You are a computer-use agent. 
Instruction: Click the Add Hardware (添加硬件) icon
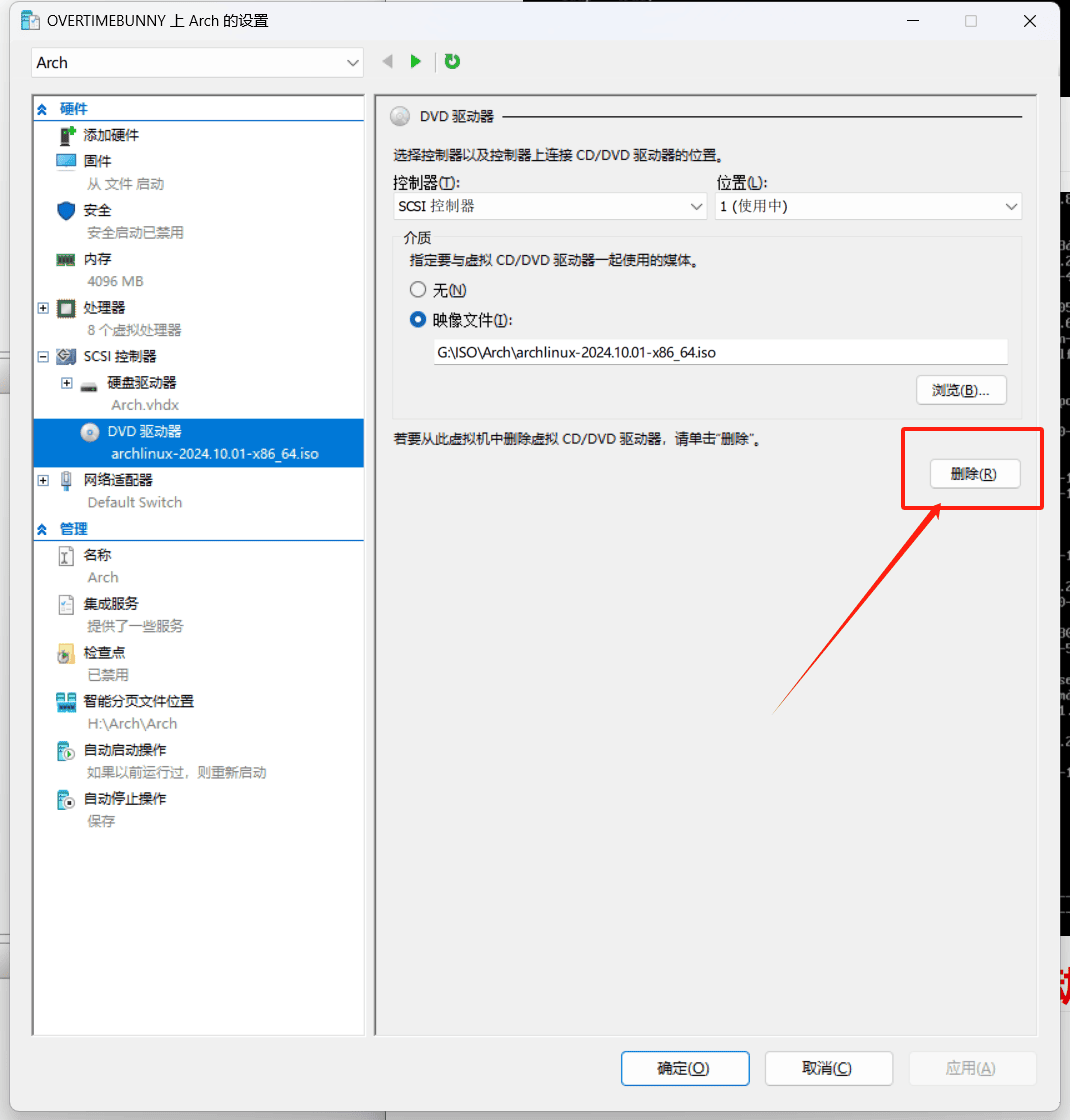point(66,135)
